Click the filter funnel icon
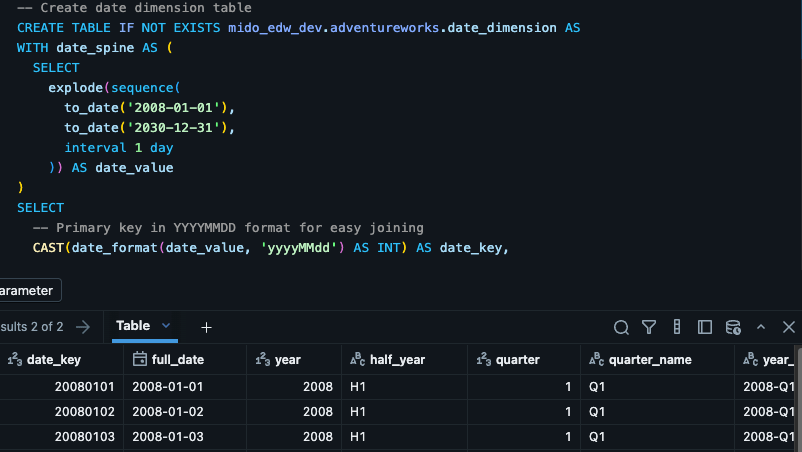The width and height of the screenshot is (802, 452). click(x=649, y=327)
